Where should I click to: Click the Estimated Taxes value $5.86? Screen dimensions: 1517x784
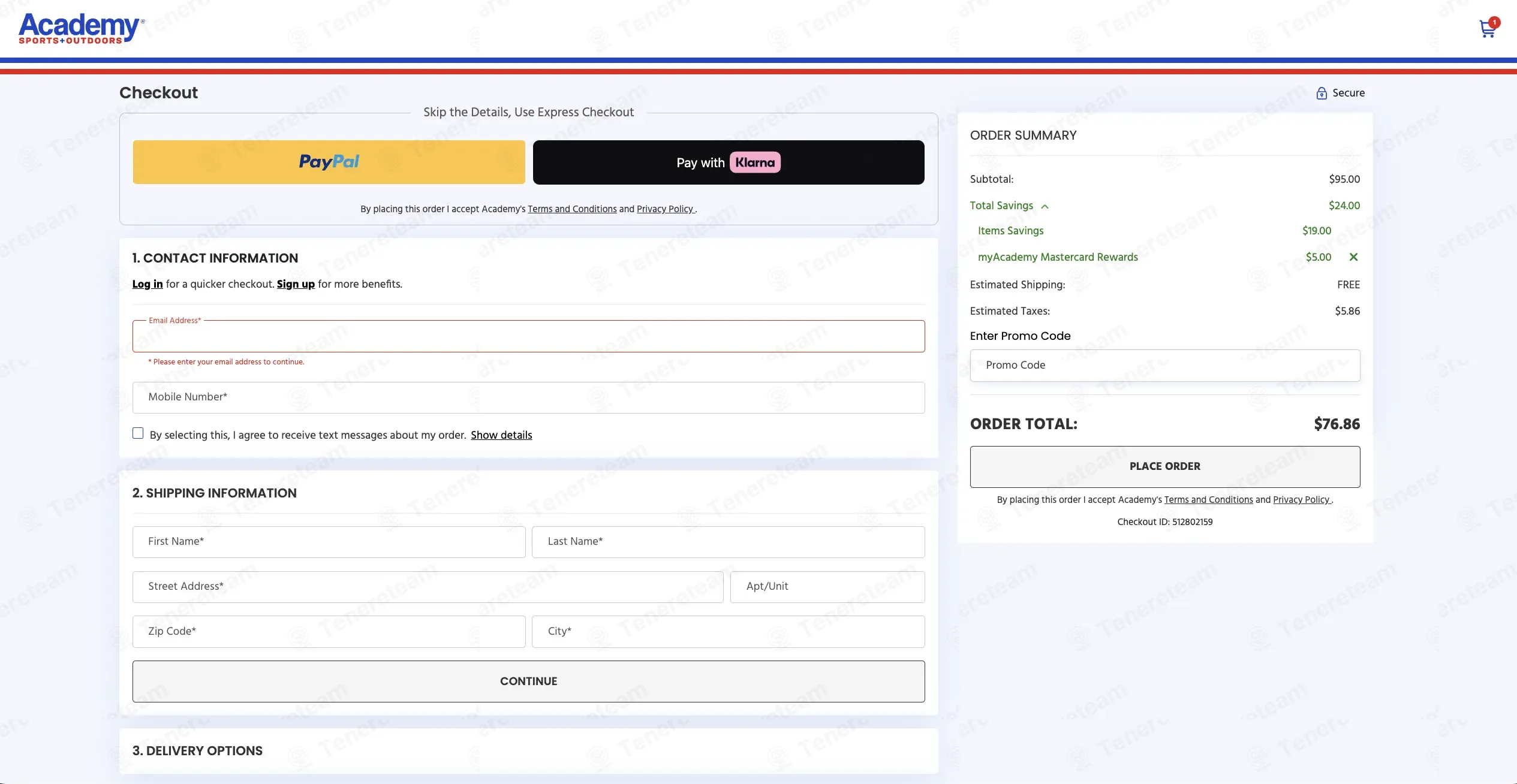click(1347, 311)
